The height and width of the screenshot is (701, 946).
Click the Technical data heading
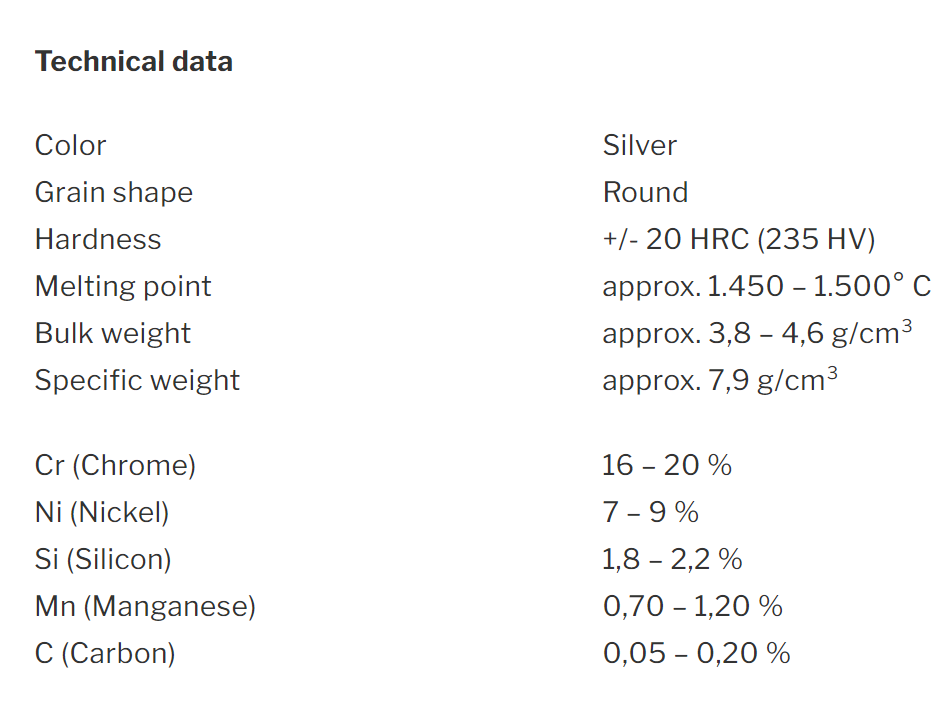click(133, 62)
